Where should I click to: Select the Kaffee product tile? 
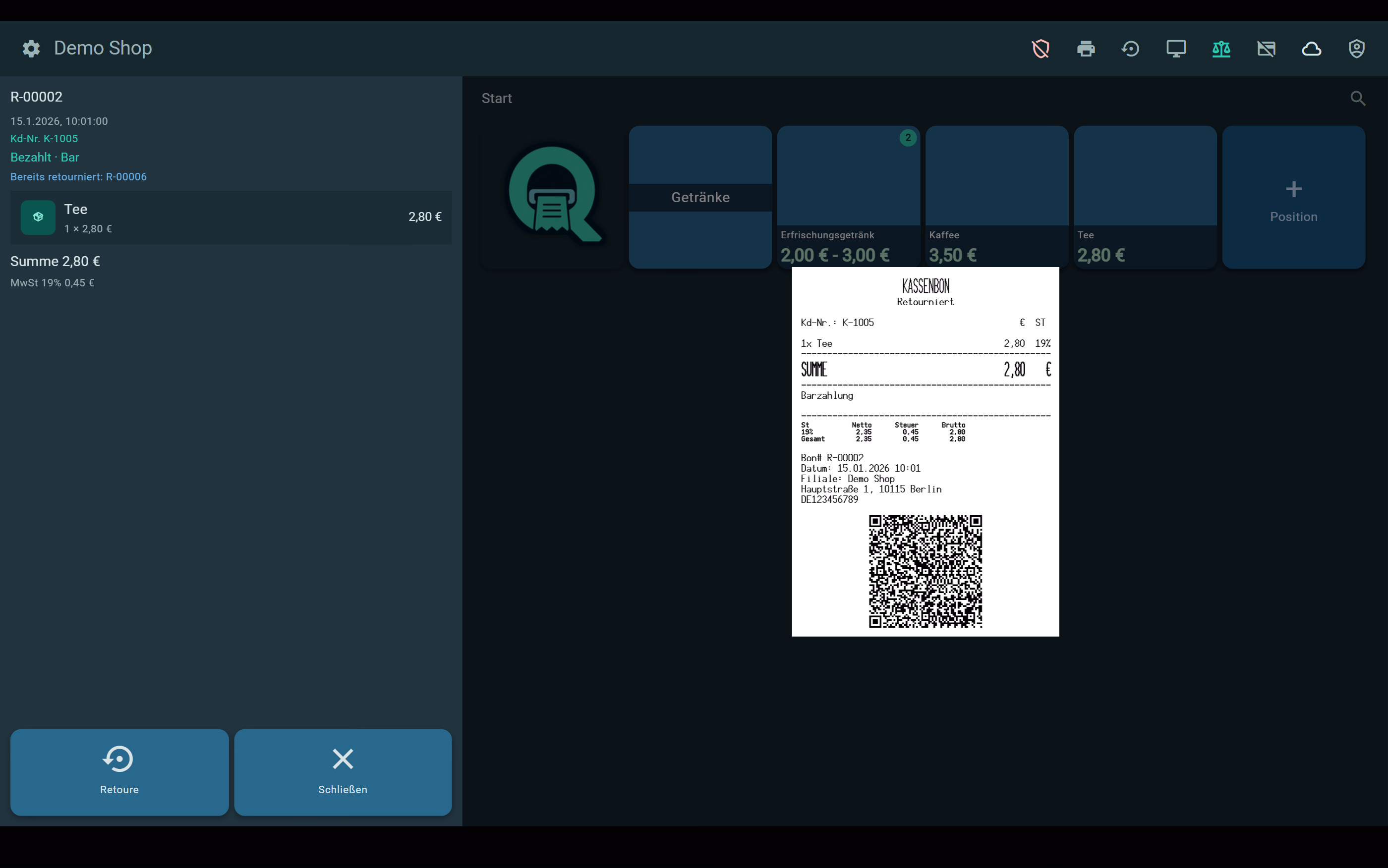[997, 197]
